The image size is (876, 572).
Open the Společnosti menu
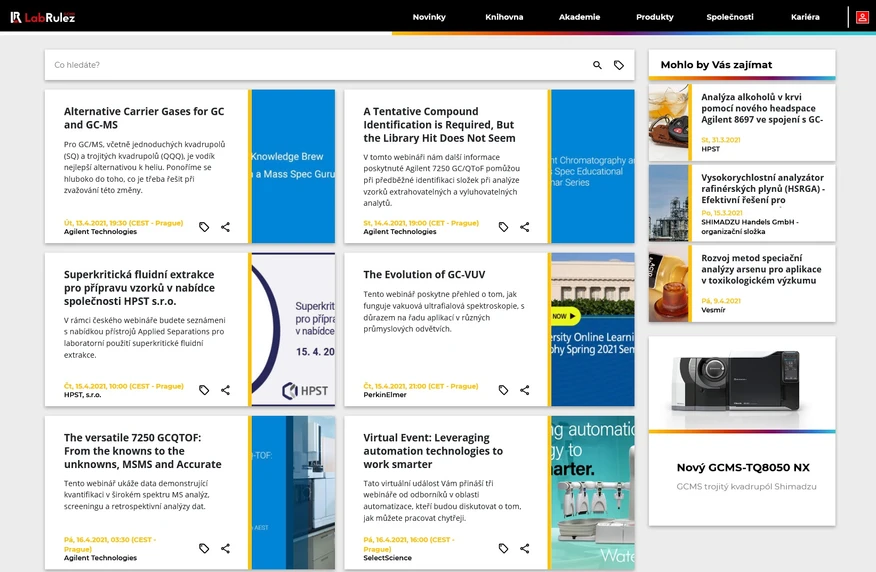coord(730,17)
